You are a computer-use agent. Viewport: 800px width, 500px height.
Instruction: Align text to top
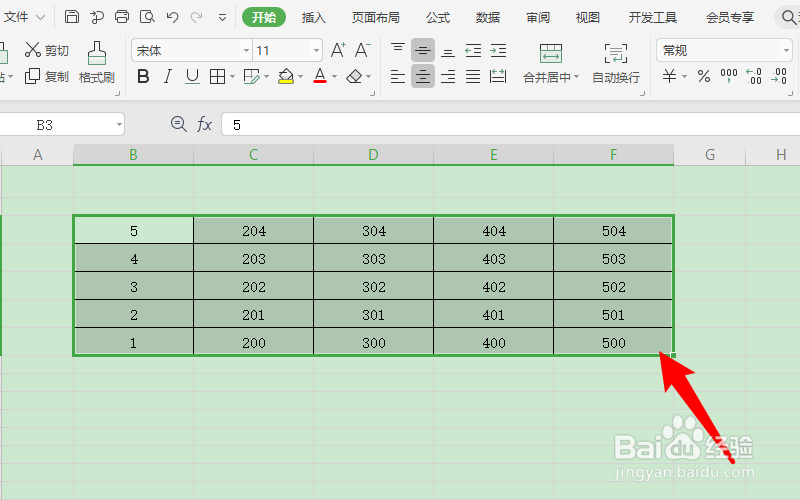(398, 50)
